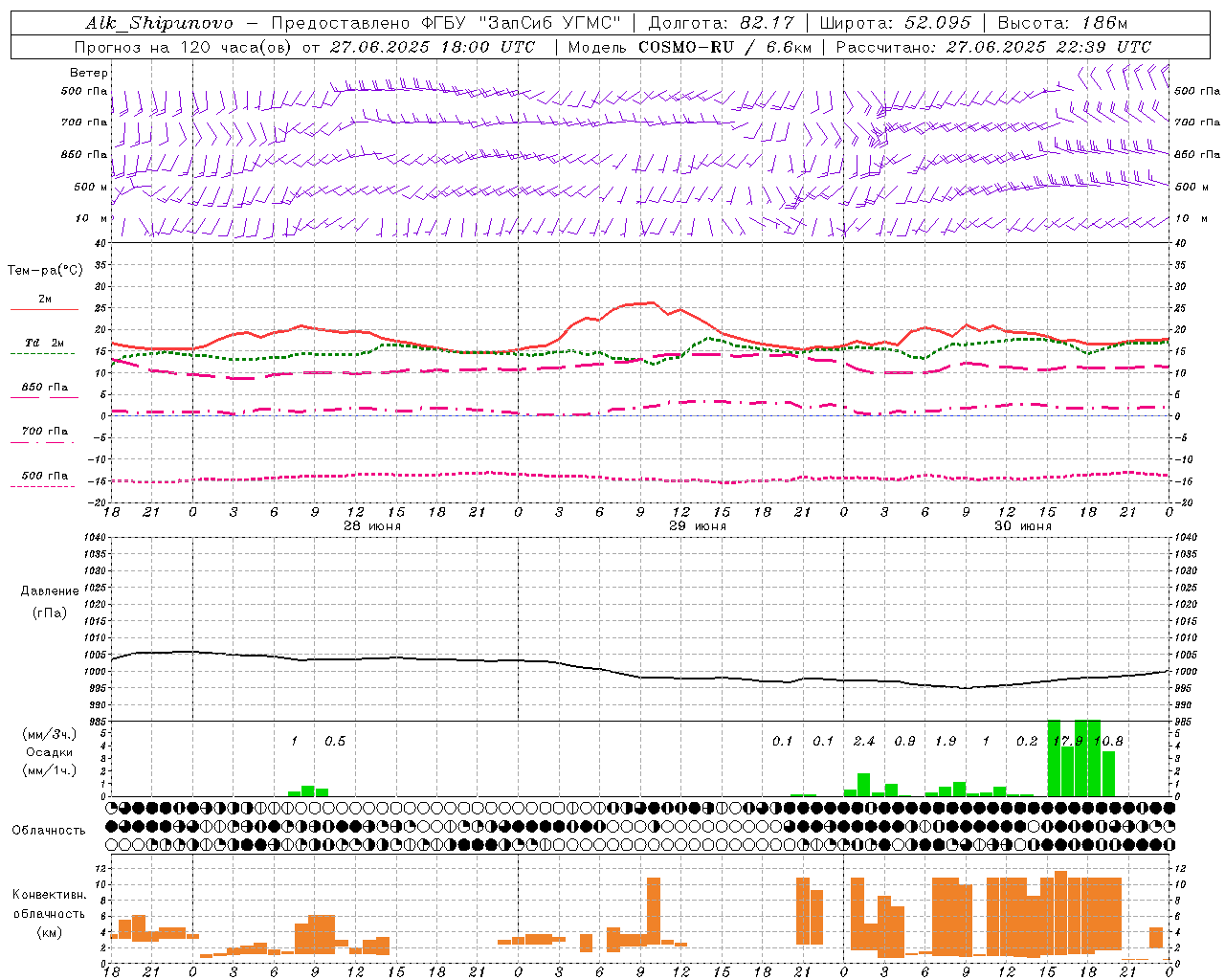Click the precipitation value 0.5
Screen dimensions: 1225x980
click(x=335, y=742)
